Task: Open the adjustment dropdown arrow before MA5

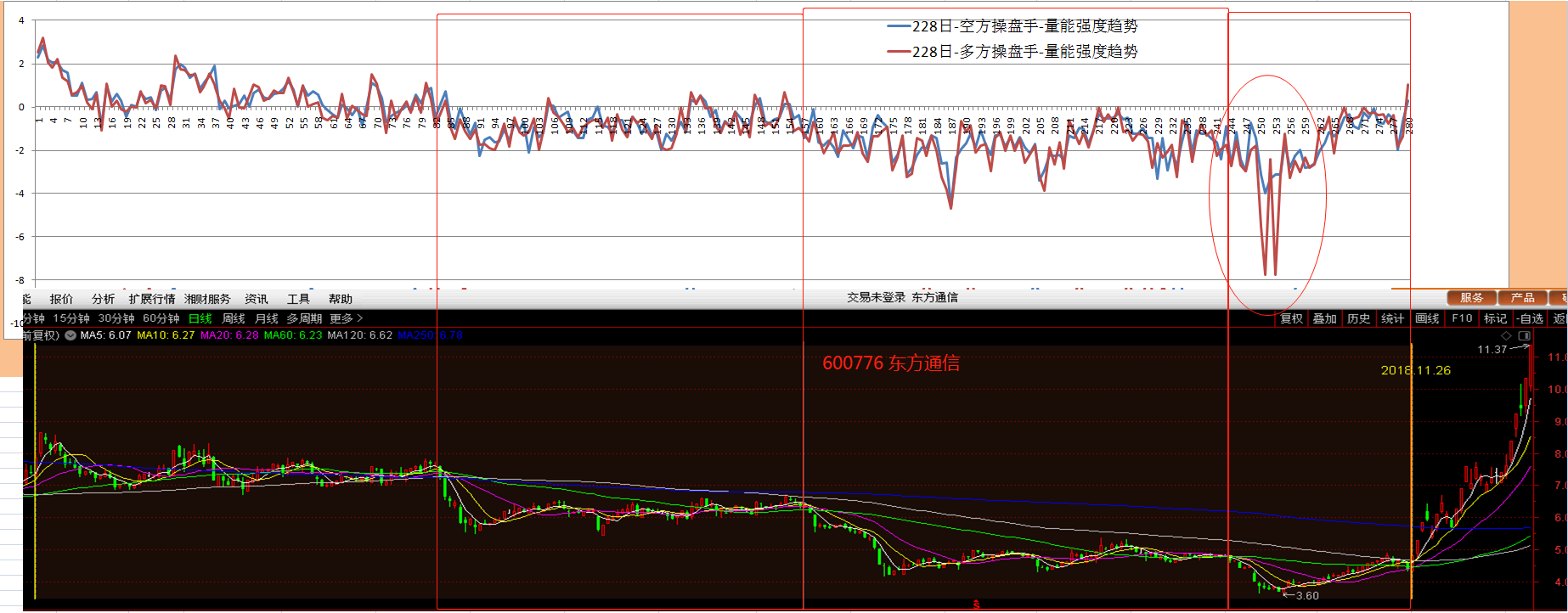Action: click(x=71, y=335)
